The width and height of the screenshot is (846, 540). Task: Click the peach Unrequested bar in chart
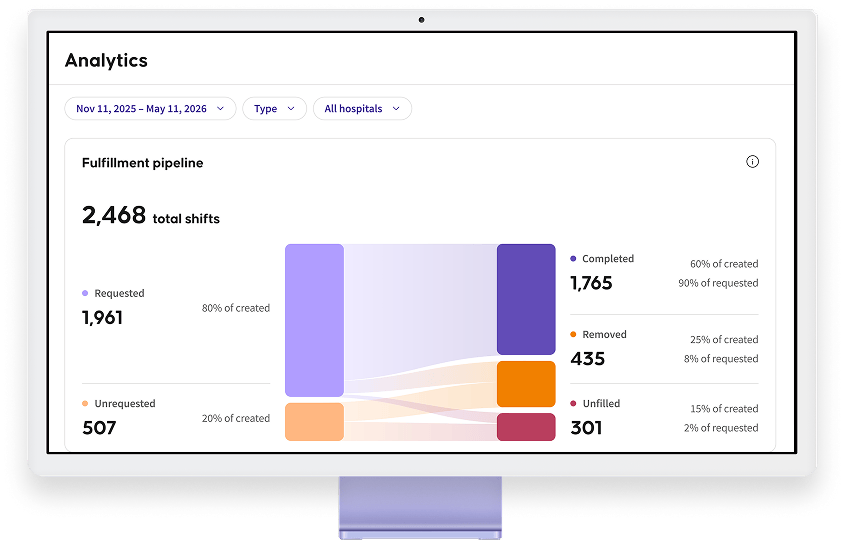[315, 422]
